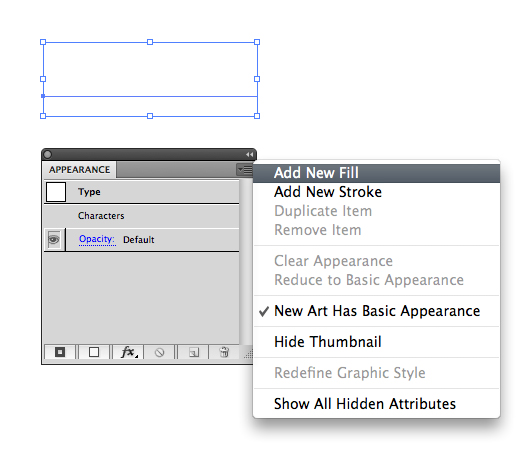
Task: Click the Clear Appearance icon in footer
Action: 159,352
